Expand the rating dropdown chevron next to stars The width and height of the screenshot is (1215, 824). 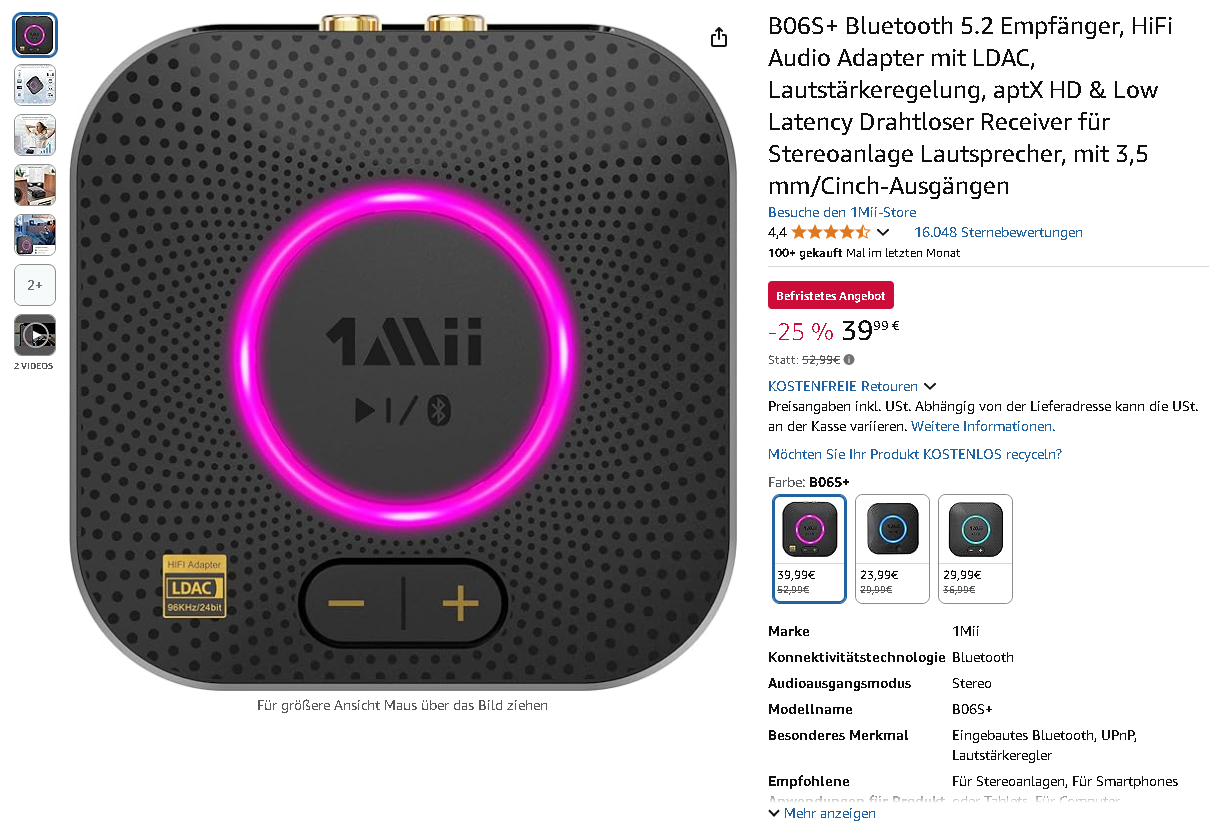(x=883, y=232)
